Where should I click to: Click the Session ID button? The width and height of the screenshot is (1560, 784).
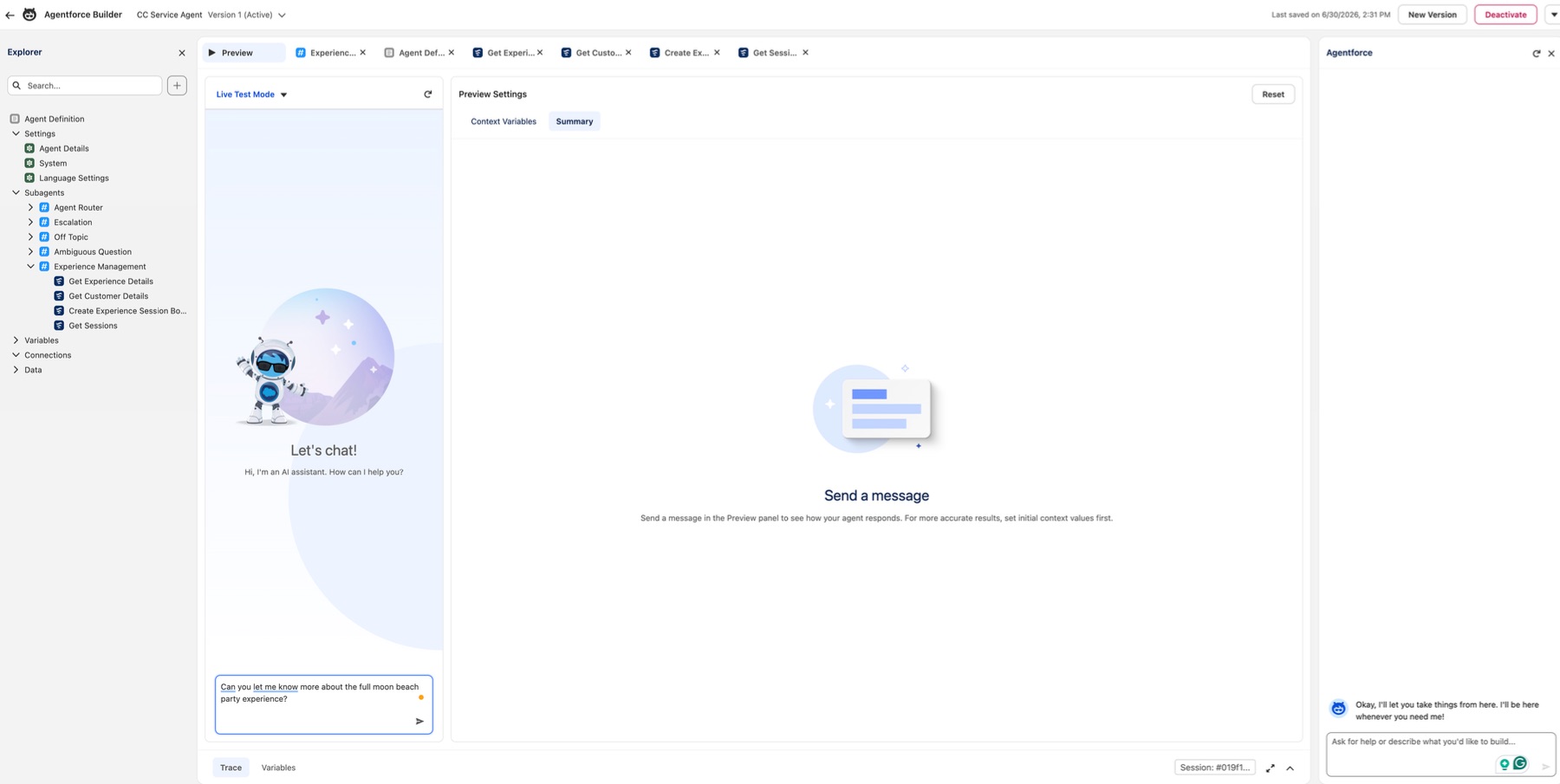pyautogui.click(x=1215, y=768)
